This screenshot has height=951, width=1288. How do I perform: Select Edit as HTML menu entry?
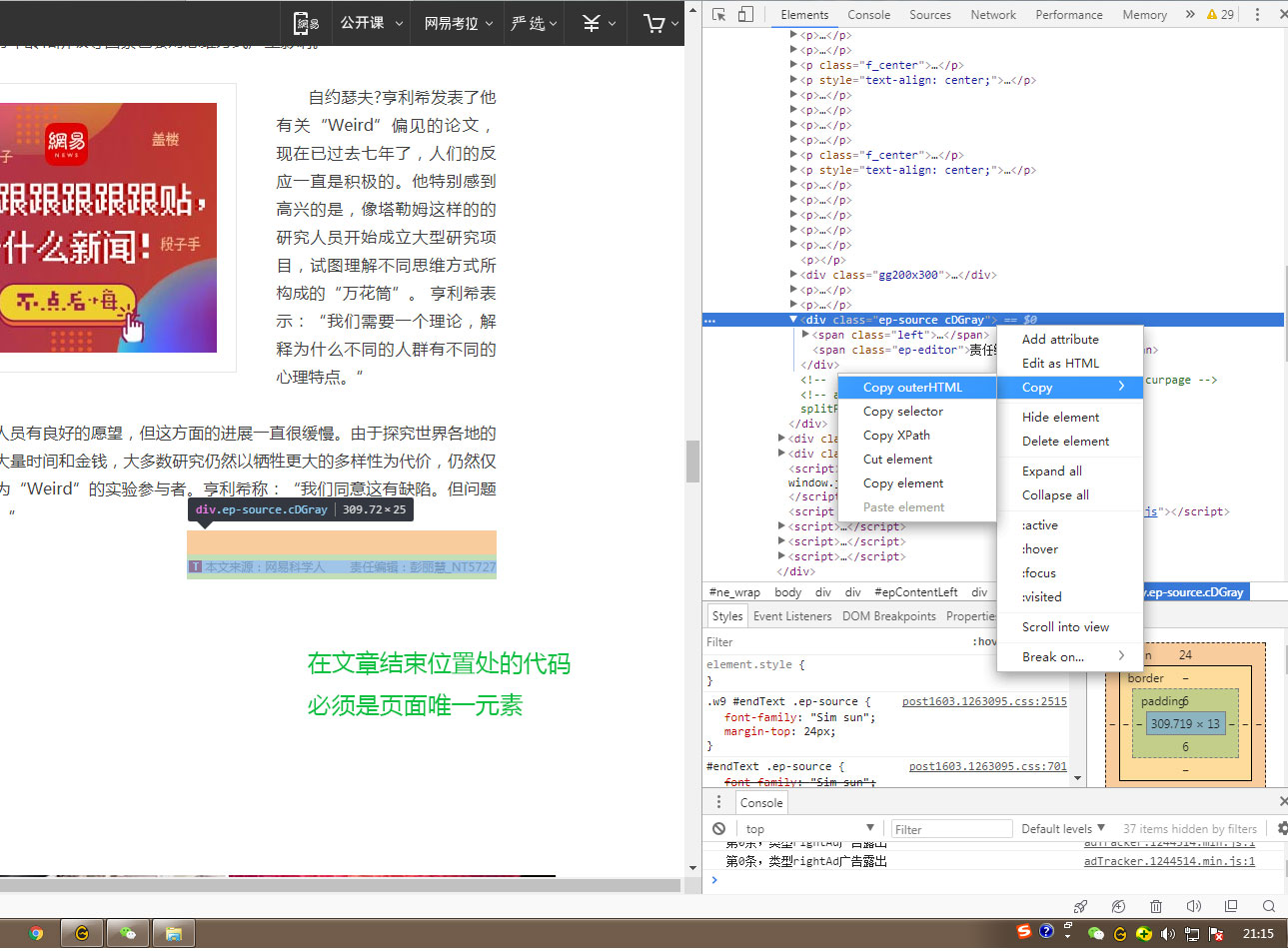tap(1060, 363)
